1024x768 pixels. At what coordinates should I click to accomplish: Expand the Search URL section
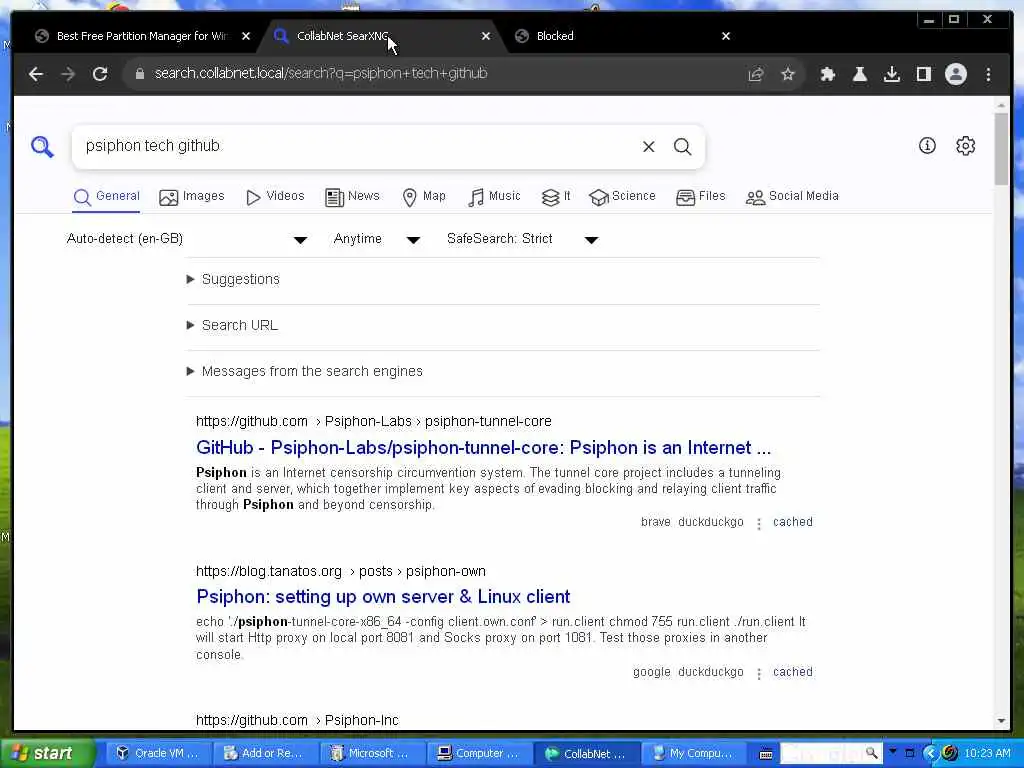[x=232, y=325]
